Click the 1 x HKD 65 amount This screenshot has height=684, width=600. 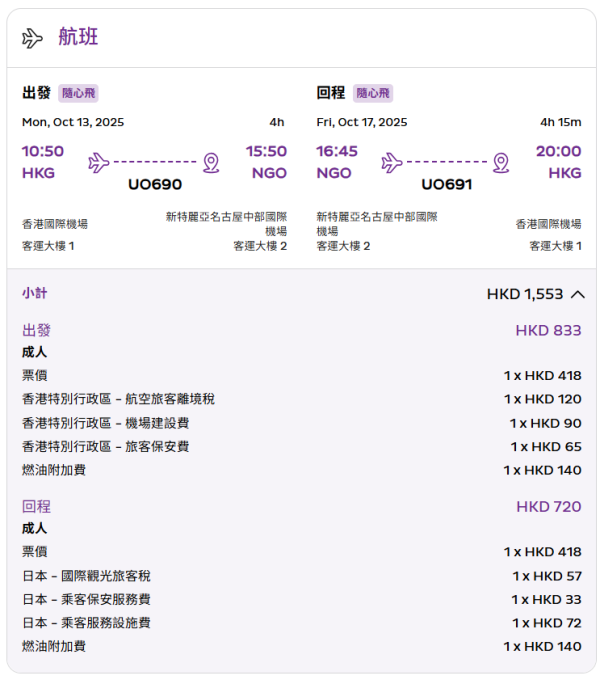point(546,447)
